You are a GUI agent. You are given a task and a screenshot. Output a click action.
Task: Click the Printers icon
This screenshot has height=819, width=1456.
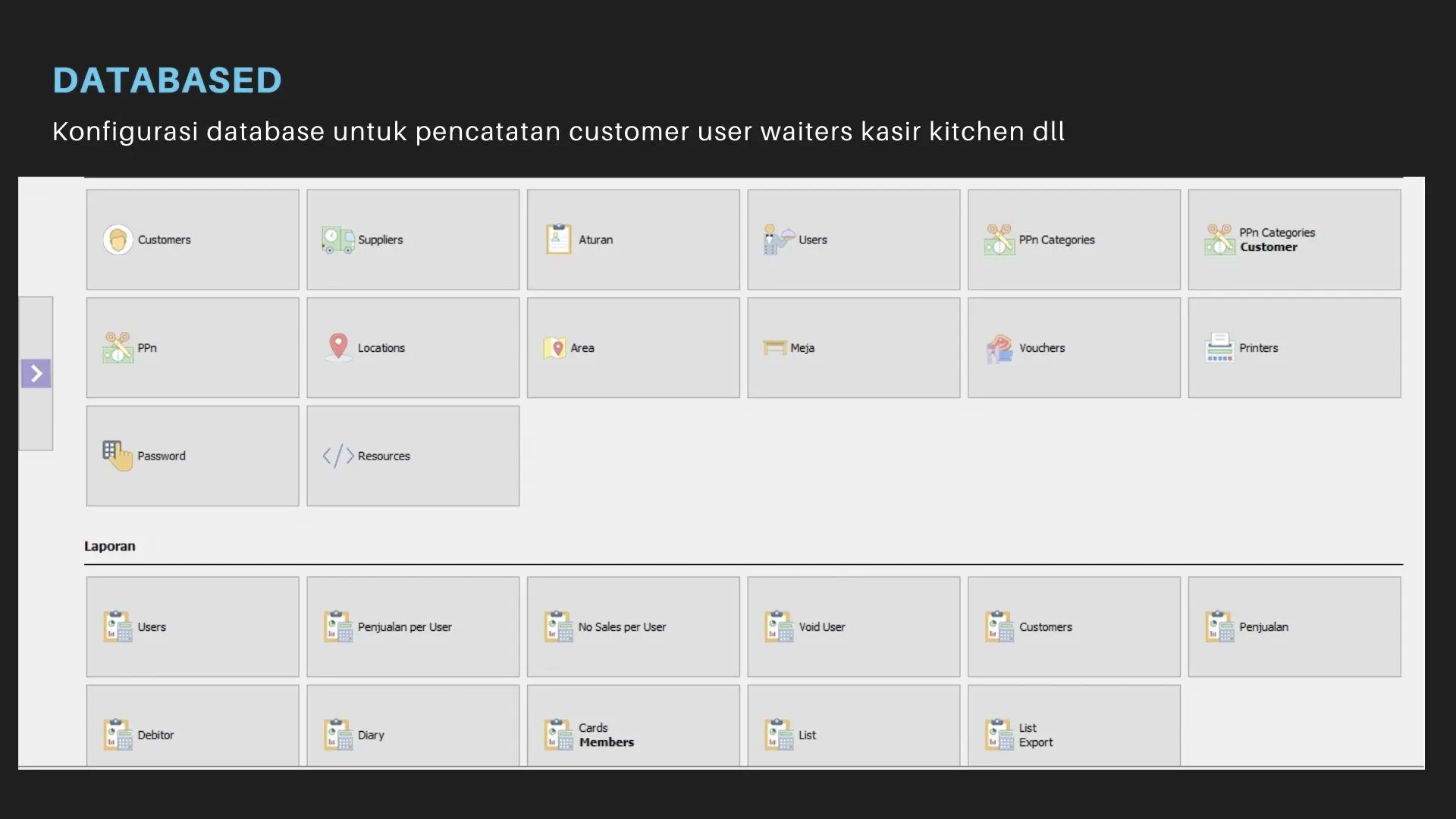coord(1219,347)
